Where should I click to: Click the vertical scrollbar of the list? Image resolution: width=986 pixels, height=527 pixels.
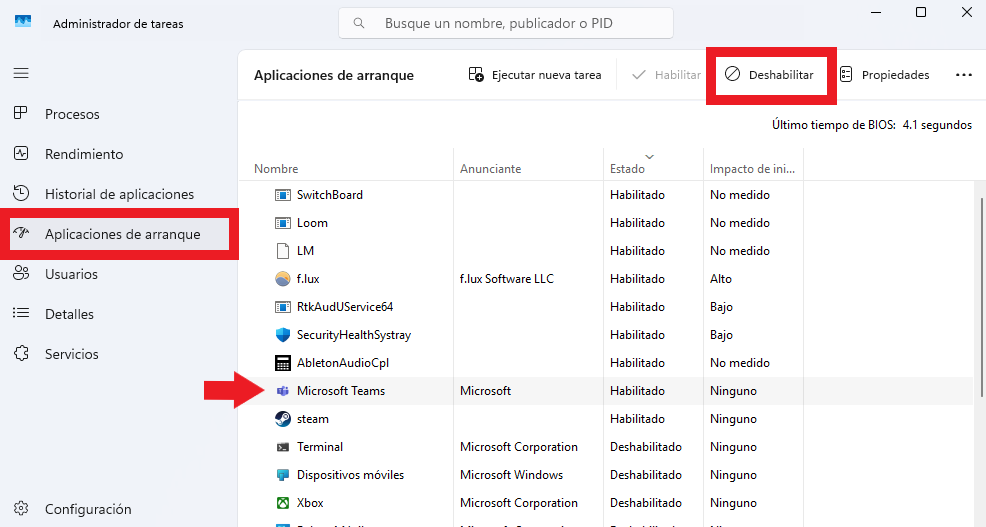981,296
